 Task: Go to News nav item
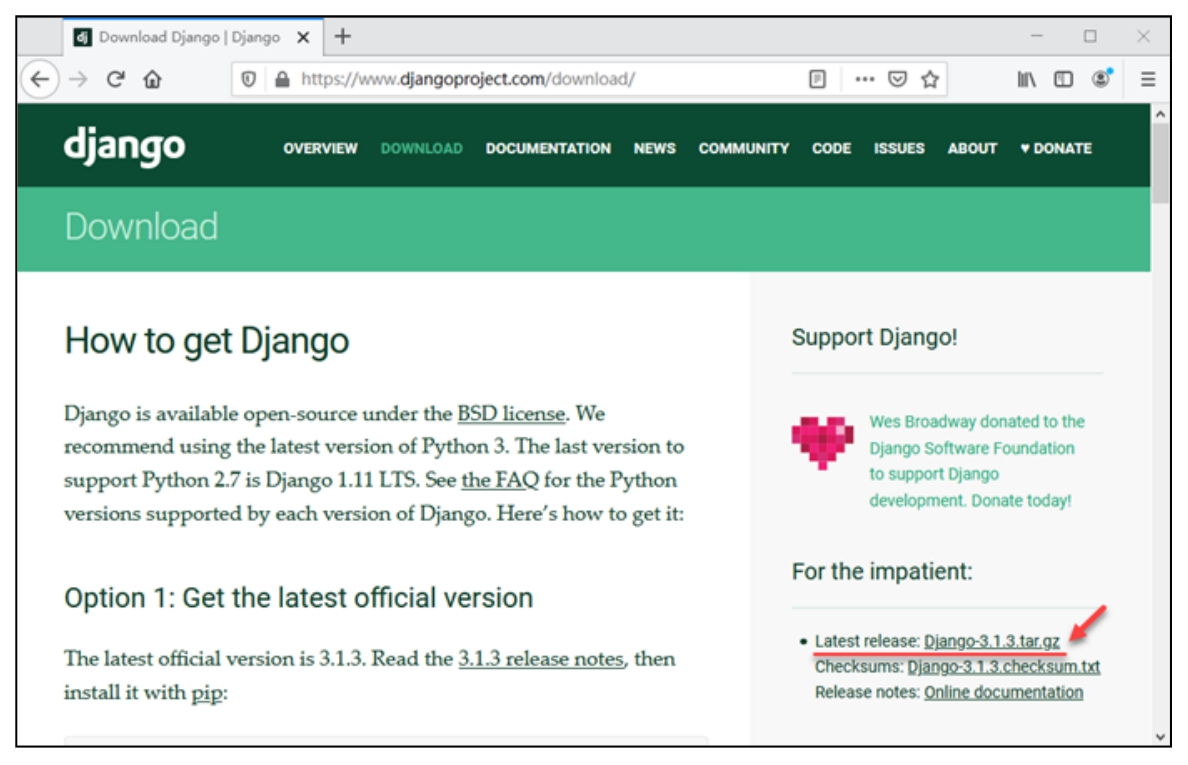point(655,148)
